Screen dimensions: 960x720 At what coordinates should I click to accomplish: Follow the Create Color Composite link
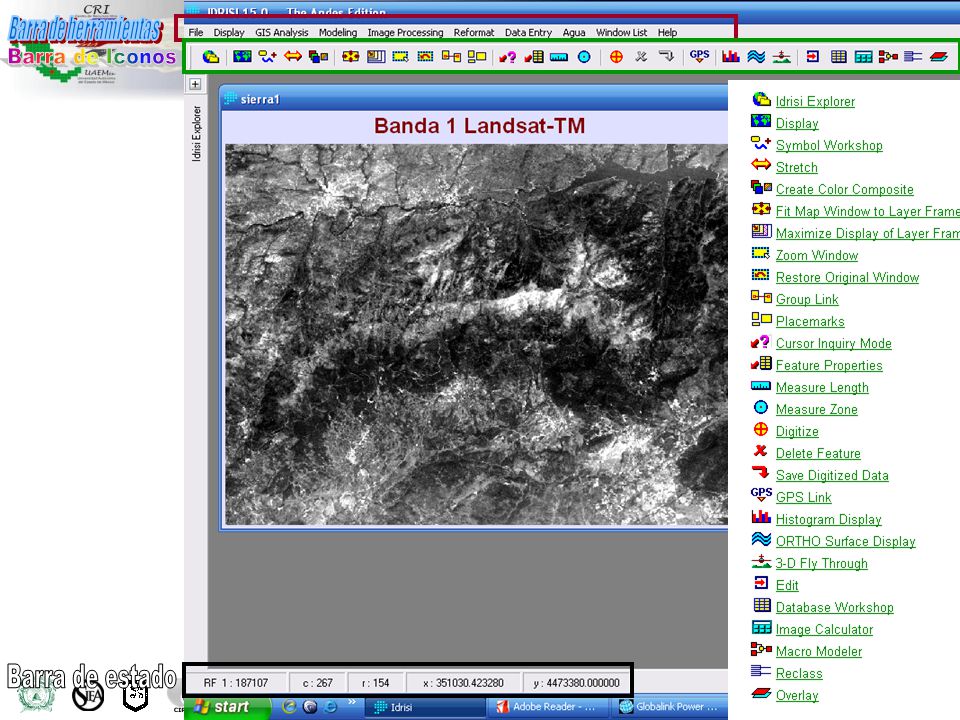coord(844,190)
